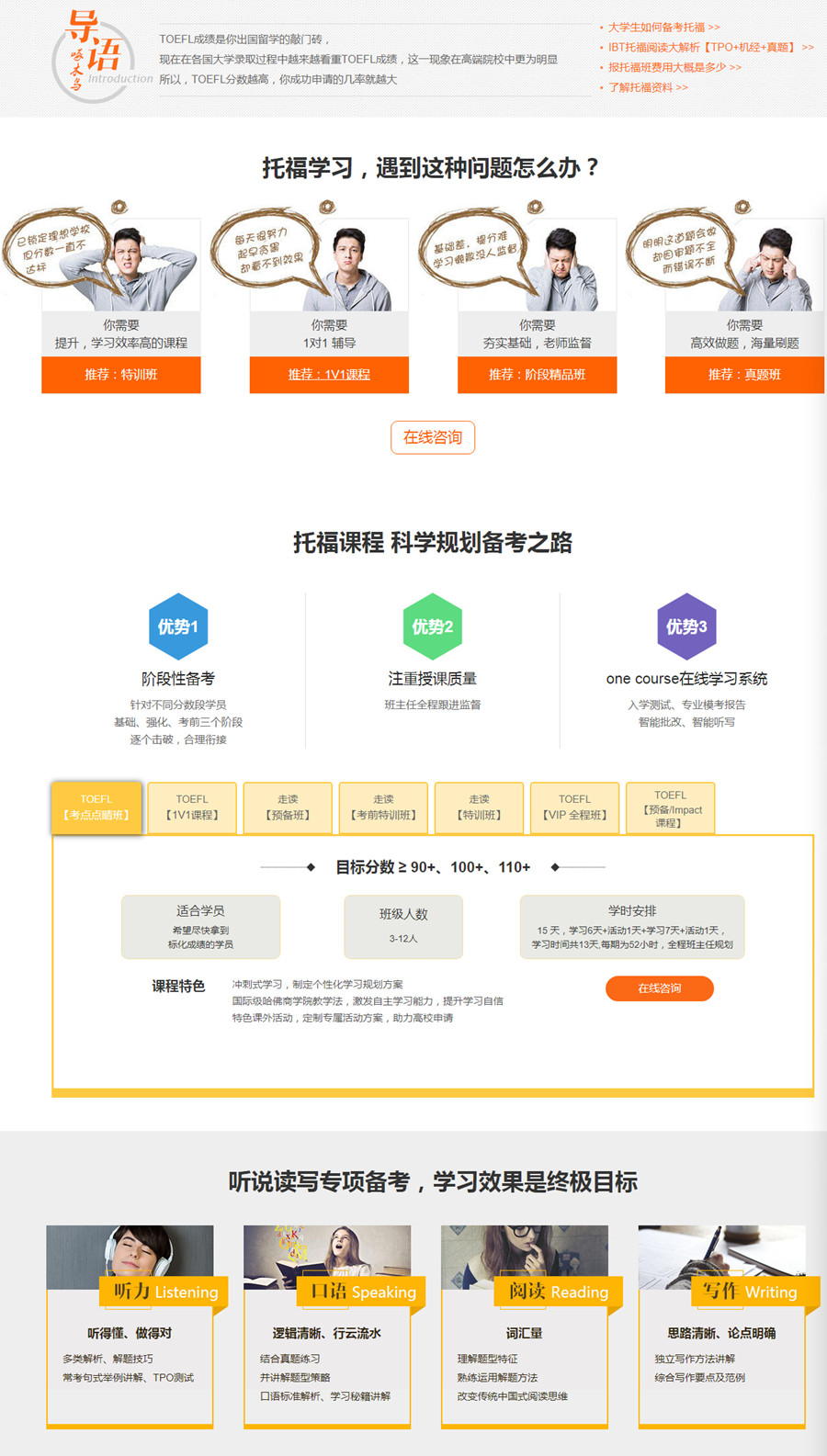
Task: Select the TOEFL VIP全程班 tab
Action: coord(574,807)
